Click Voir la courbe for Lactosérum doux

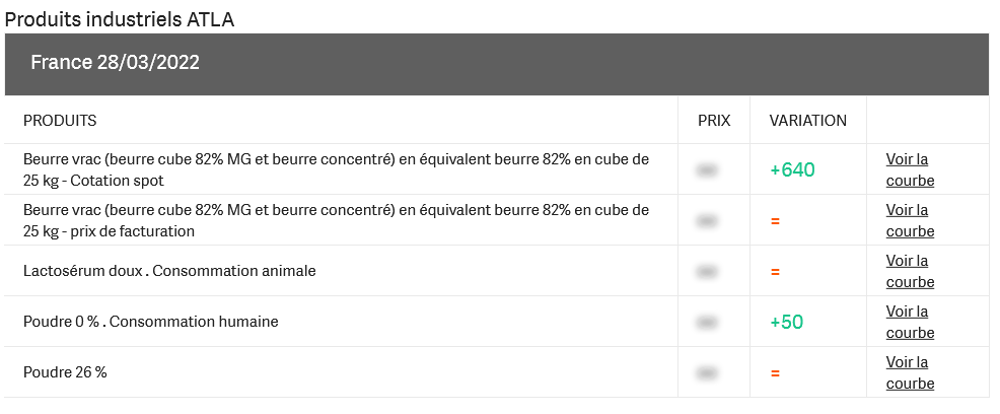909,272
